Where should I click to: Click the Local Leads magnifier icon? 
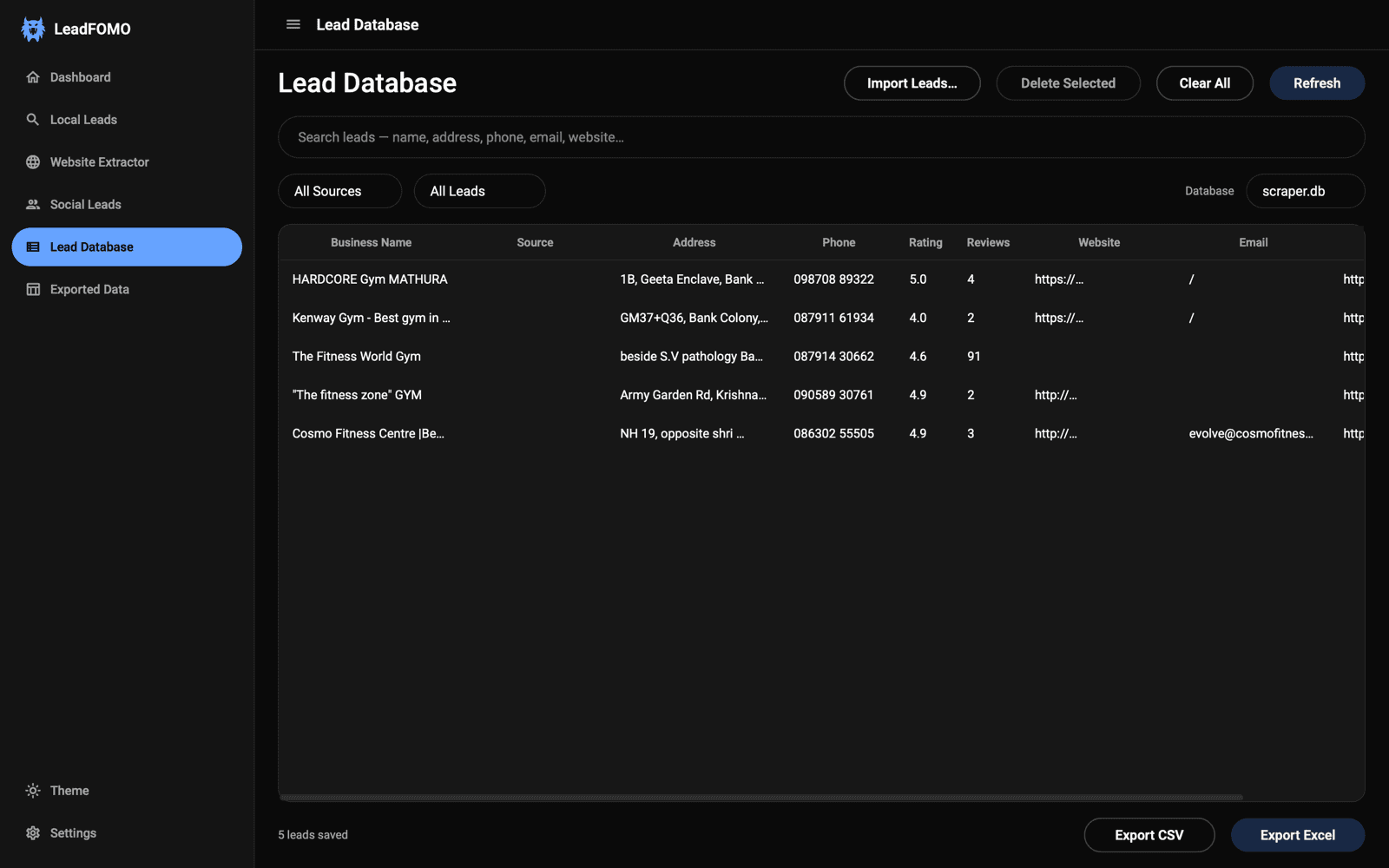pyautogui.click(x=33, y=120)
